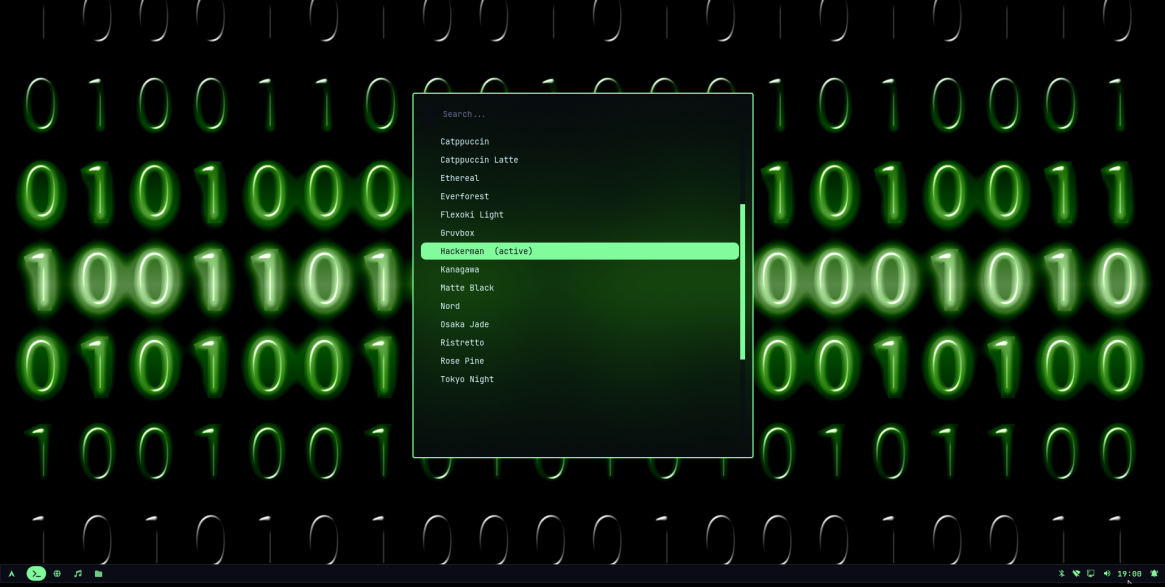Focus the Search input field

pos(580,114)
